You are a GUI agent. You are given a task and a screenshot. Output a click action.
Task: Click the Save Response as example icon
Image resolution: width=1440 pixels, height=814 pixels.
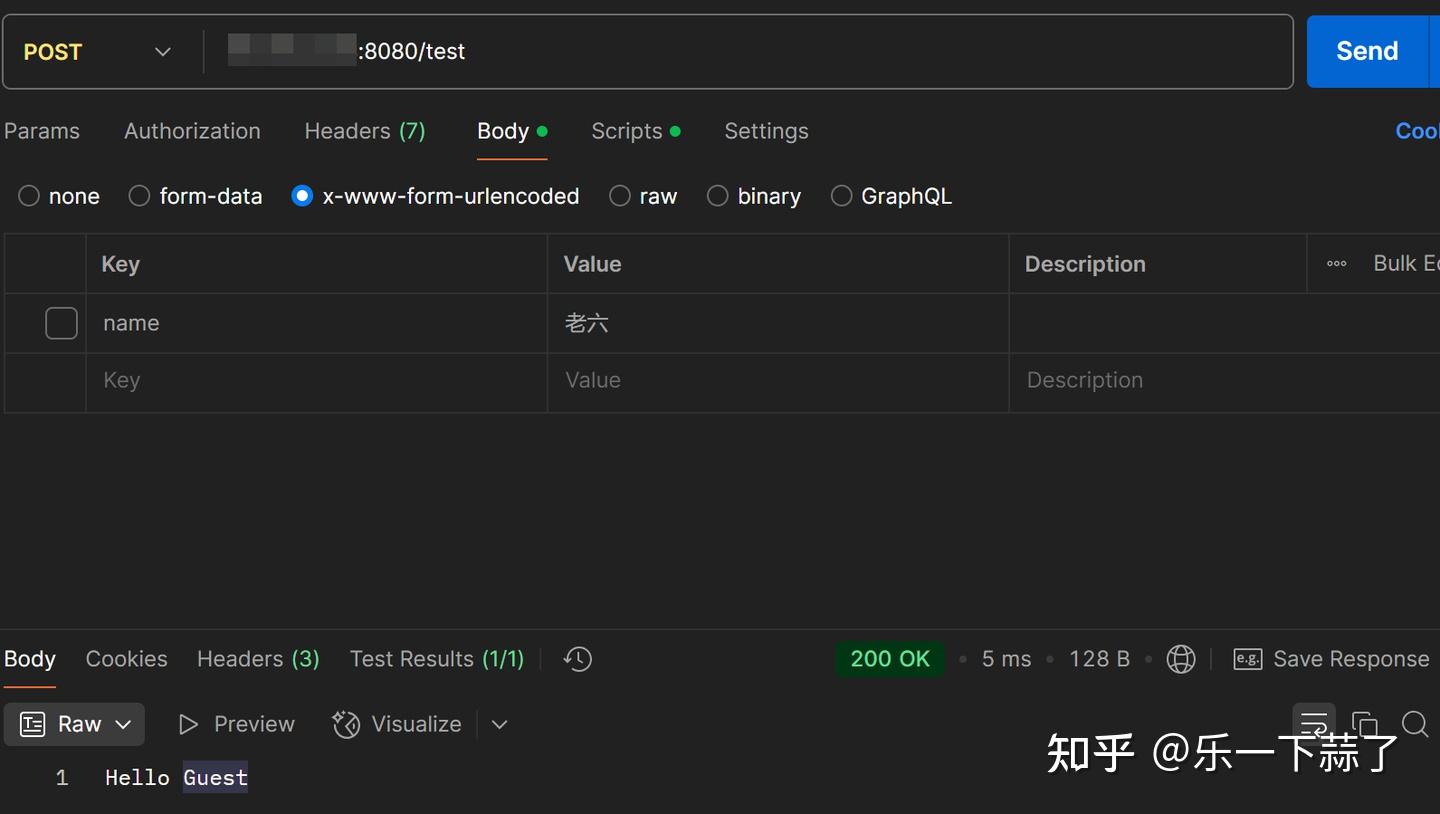click(1247, 659)
